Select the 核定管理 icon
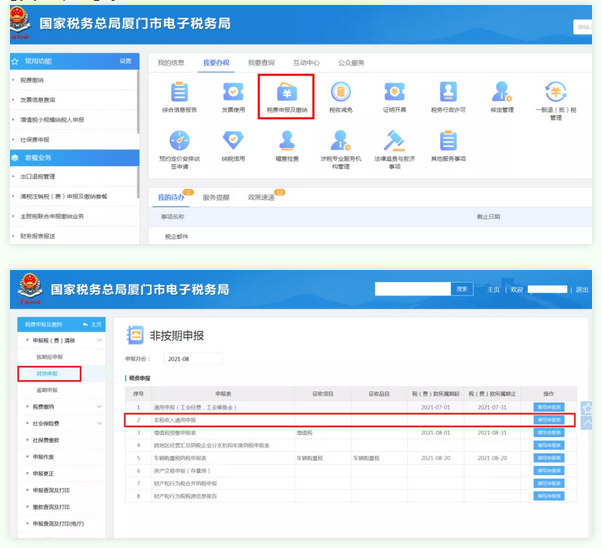Screen dimensions: 602x548 pyautogui.click(x=501, y=94)
